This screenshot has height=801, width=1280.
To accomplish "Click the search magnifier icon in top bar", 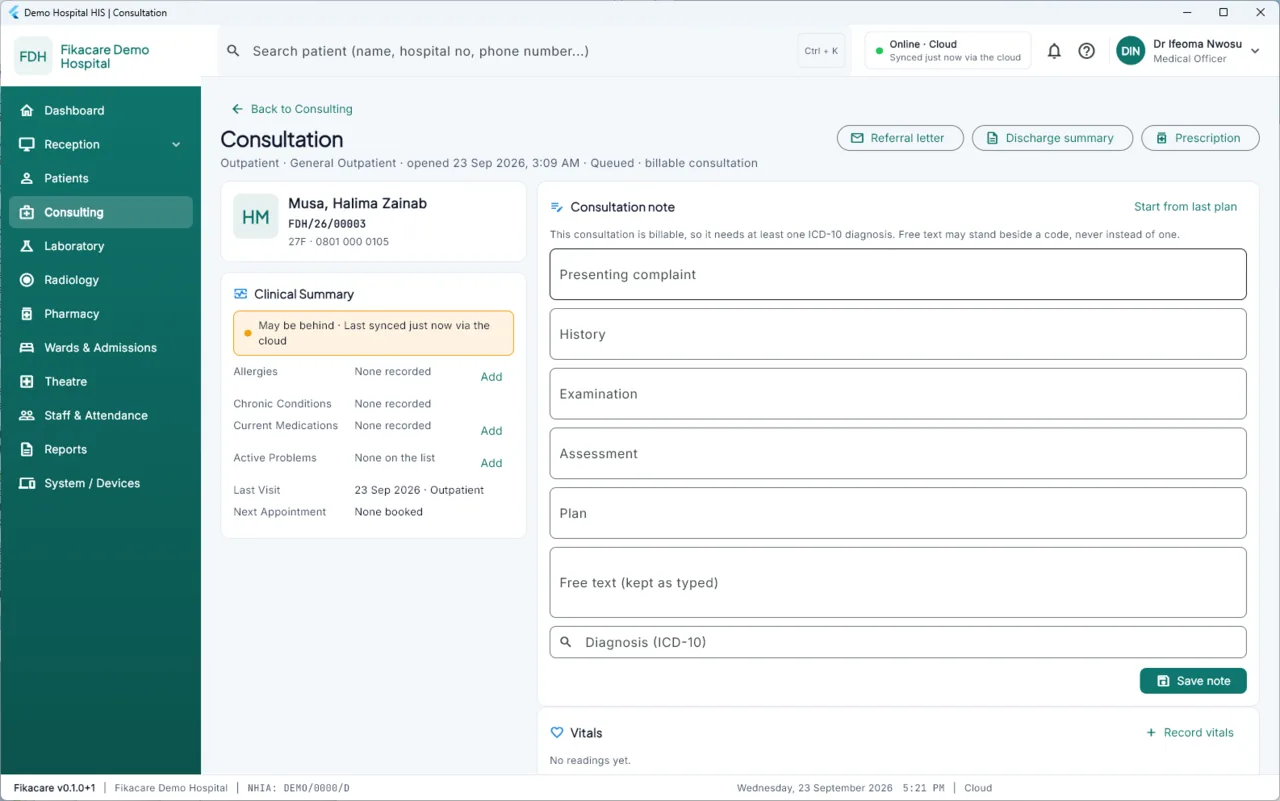I will pyautogui.click(x=233, y=51).
